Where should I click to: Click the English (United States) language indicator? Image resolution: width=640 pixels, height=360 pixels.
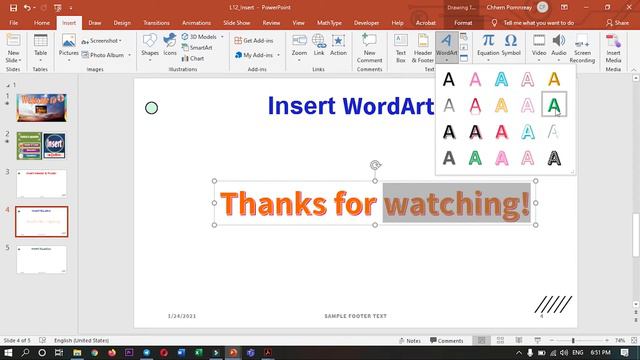[81, 340]
